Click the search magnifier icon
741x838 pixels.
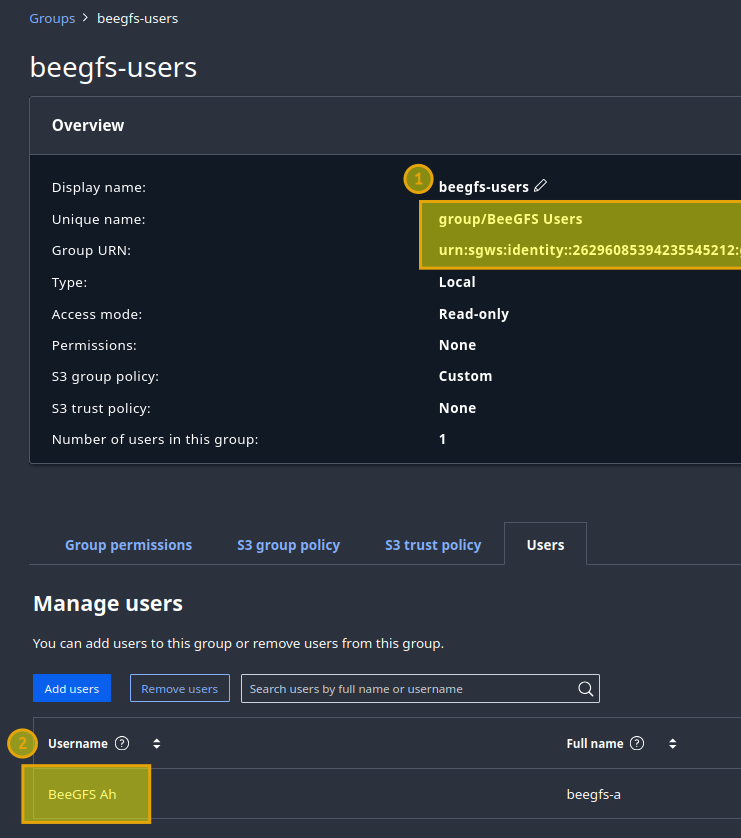586,689
